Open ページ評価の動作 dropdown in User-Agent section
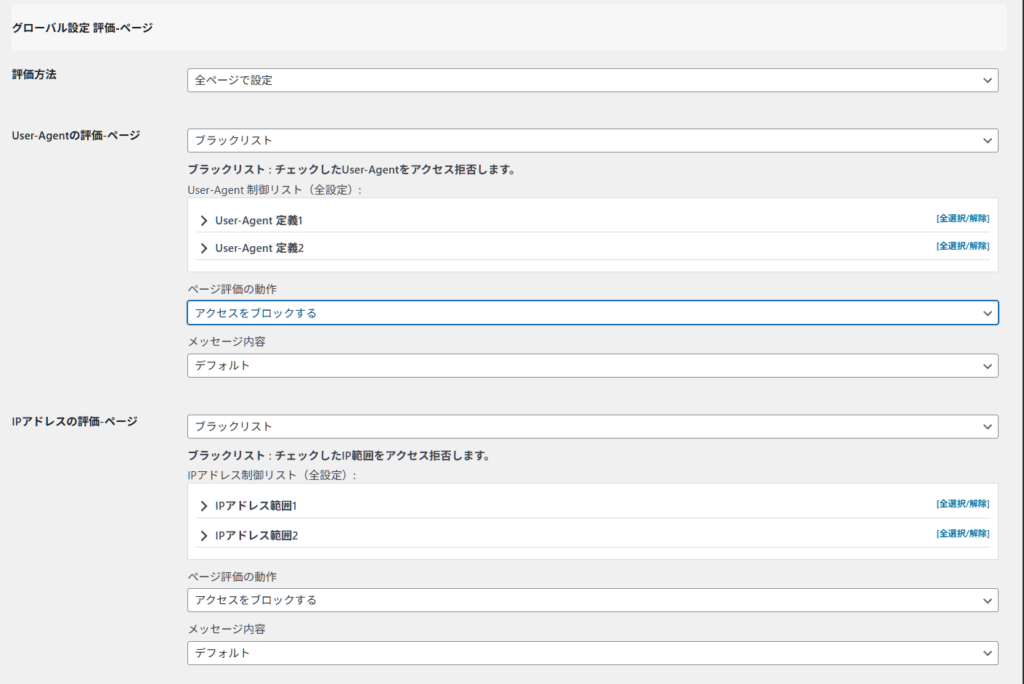This screenshot has width=1024, height=684. pos(592,313)
